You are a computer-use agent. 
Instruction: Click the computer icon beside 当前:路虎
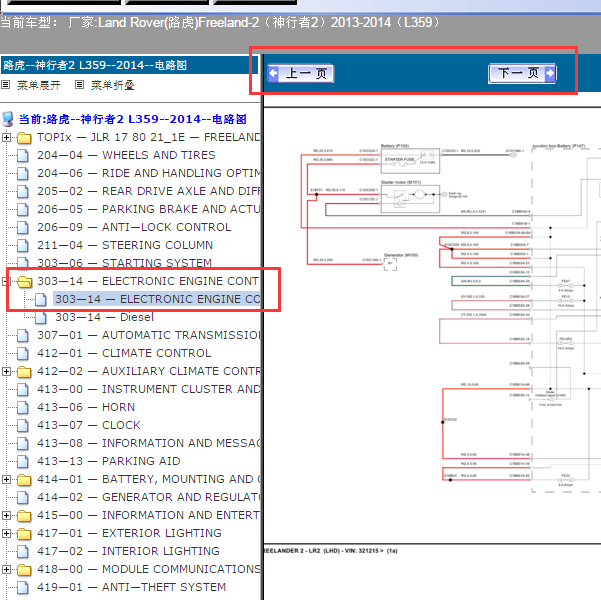pyautogui.click(x=8, y=119)
